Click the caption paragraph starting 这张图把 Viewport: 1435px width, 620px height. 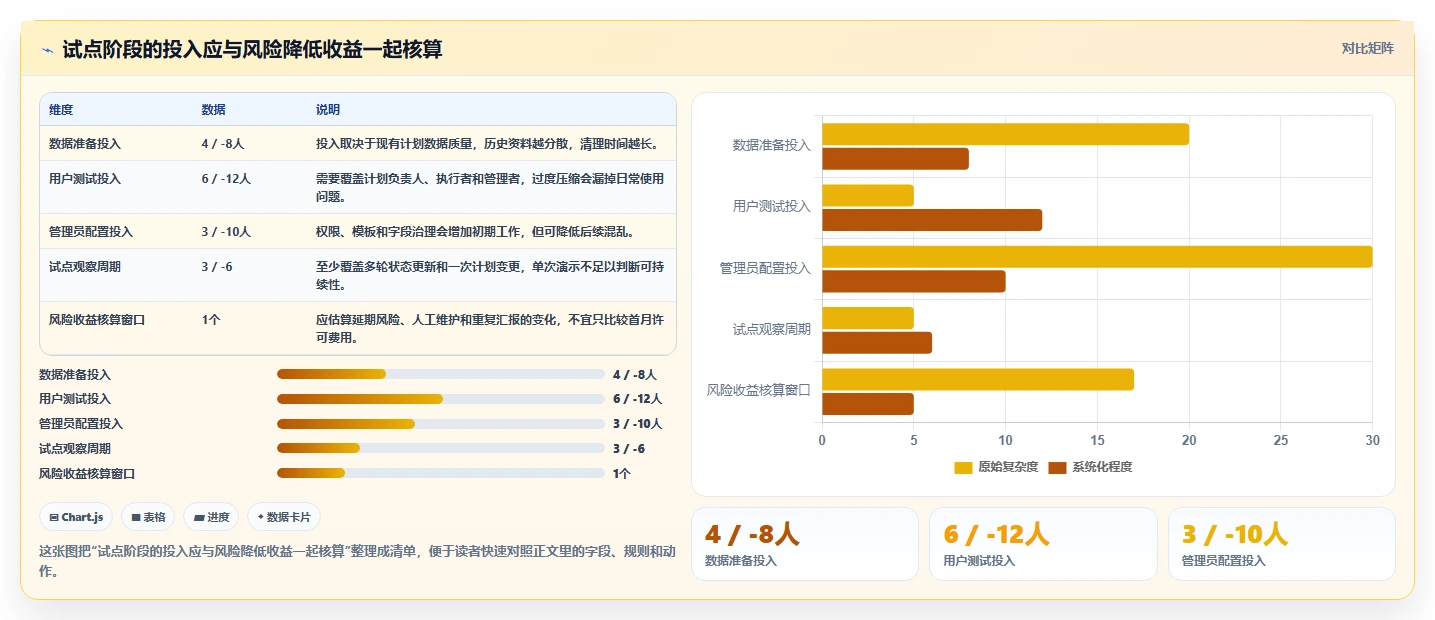357,561
